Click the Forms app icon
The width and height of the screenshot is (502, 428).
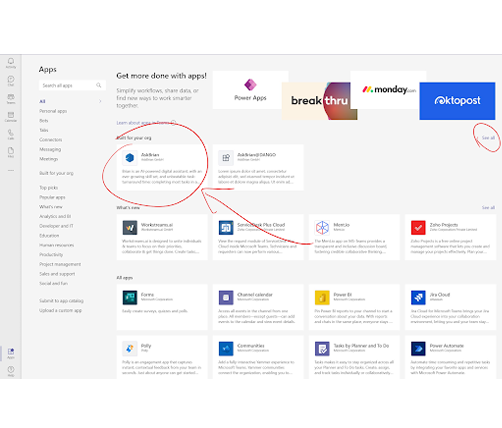(x=130, y=298)
